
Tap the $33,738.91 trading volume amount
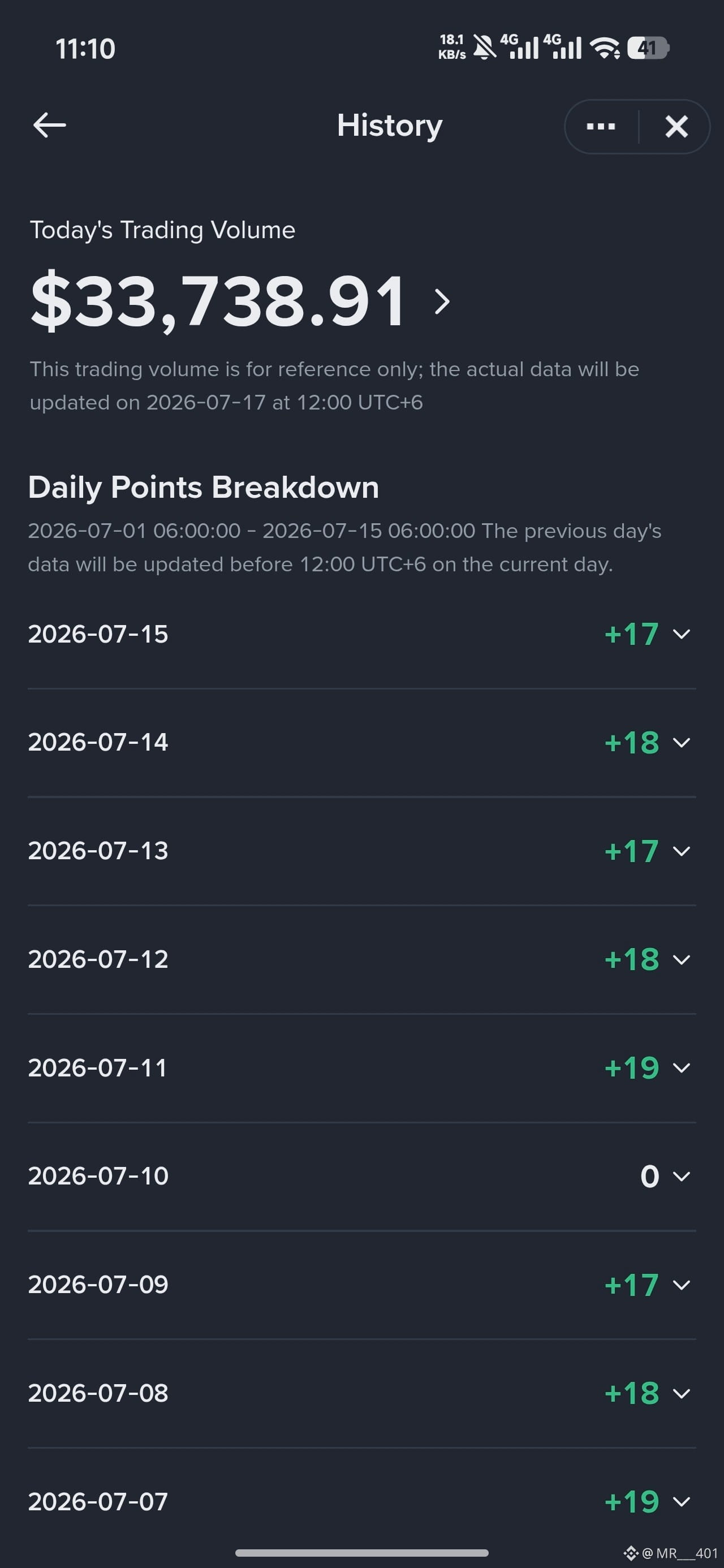coord(217,301)
